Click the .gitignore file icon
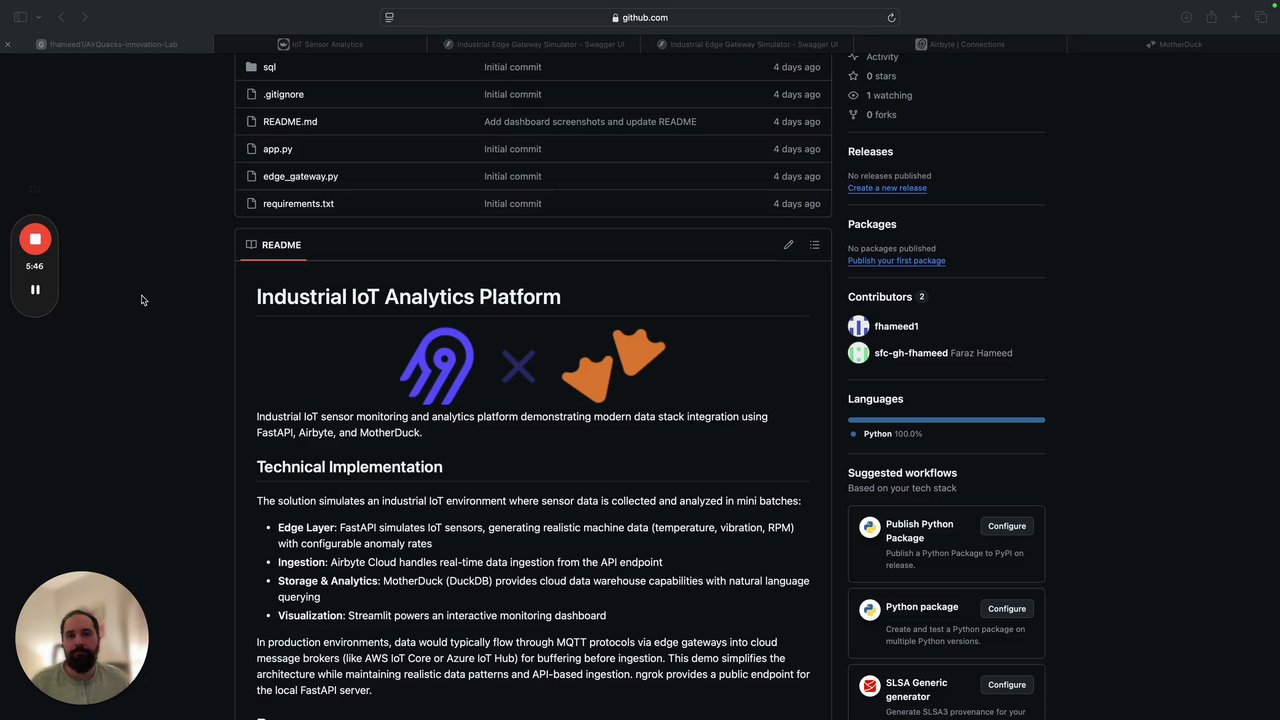This screenshot has width=1280, height=720. (251, 94)
